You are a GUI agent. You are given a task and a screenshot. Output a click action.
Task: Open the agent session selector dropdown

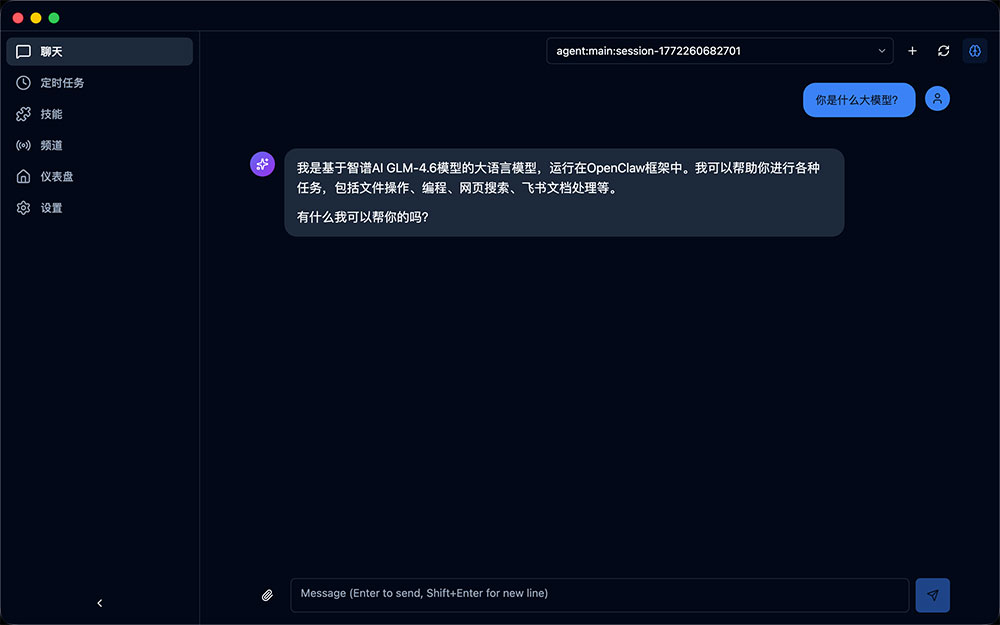tap(719, 51)
